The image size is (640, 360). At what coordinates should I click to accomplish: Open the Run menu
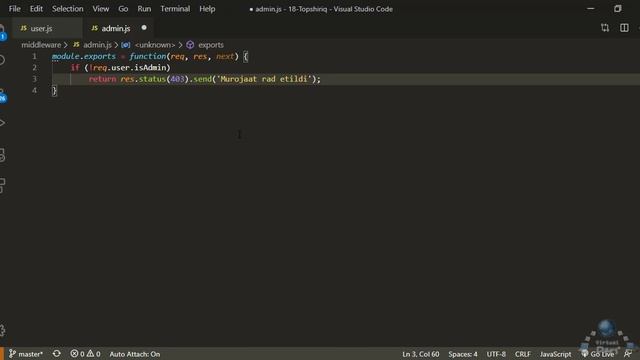pos(144,9)
